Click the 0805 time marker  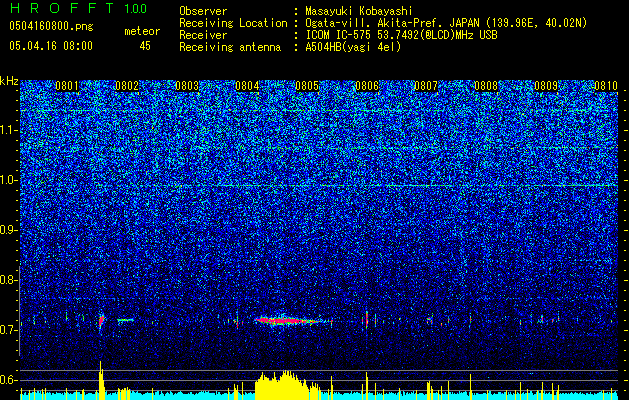click(x=307, y=86)
